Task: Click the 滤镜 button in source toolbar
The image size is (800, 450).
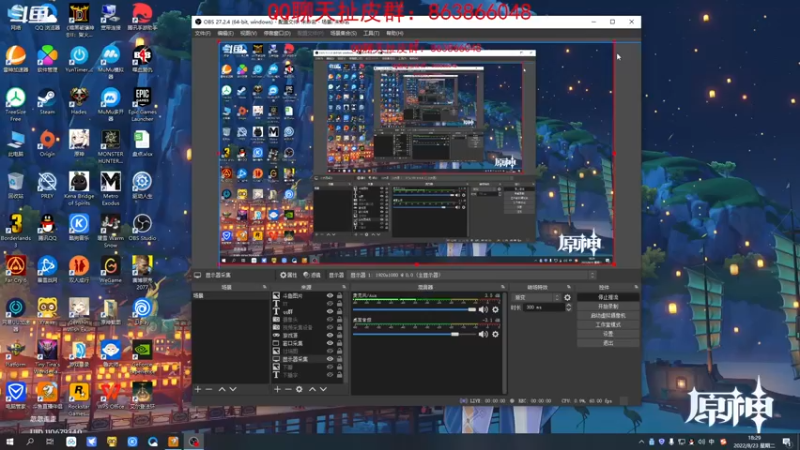Action: 312,275
